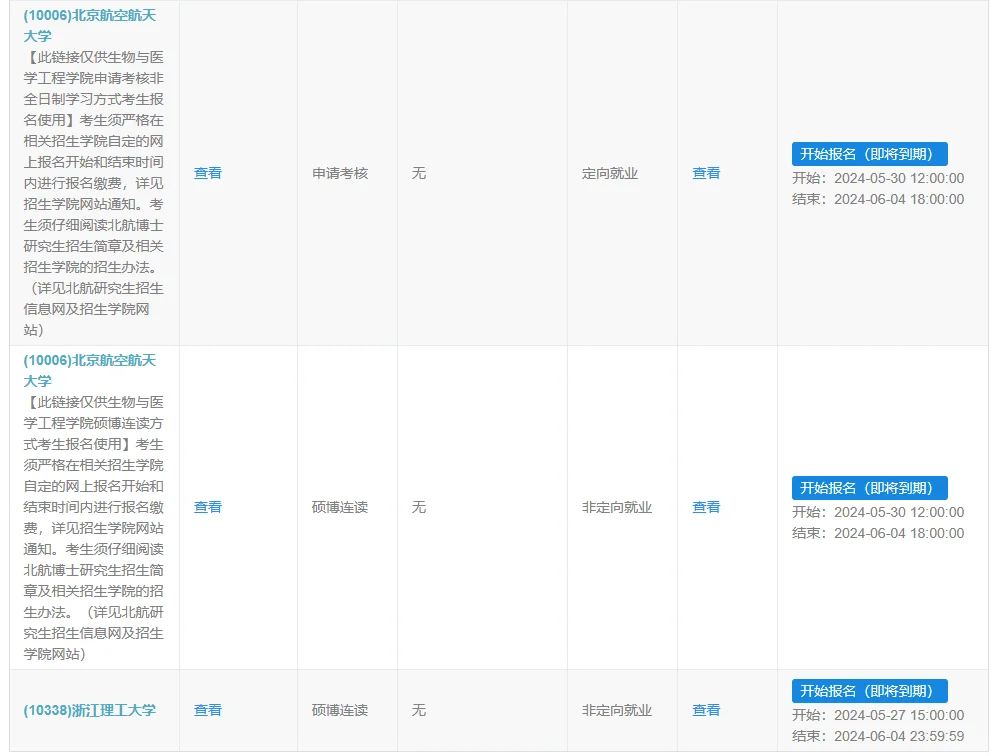Click 开始报名 button in 浙江理工大学 row
This screenshot has height=756, width=991.
[870, 691]
